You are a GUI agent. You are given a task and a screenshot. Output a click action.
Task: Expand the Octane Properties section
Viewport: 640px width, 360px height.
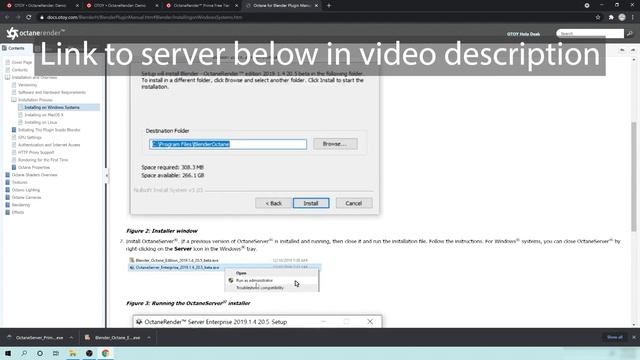click(14, 167)
